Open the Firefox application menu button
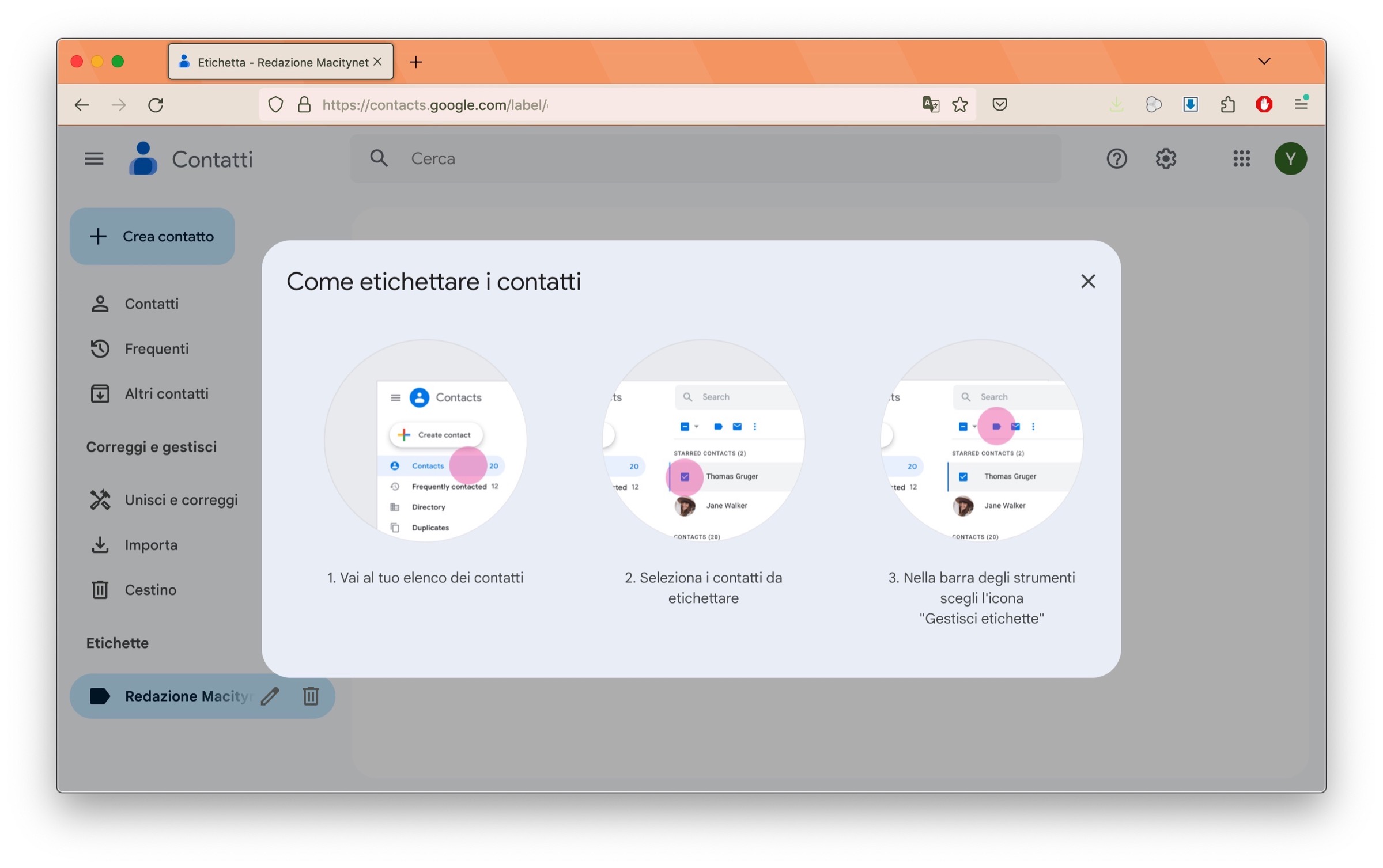 pyautogui.click(x=1301, y=104)
